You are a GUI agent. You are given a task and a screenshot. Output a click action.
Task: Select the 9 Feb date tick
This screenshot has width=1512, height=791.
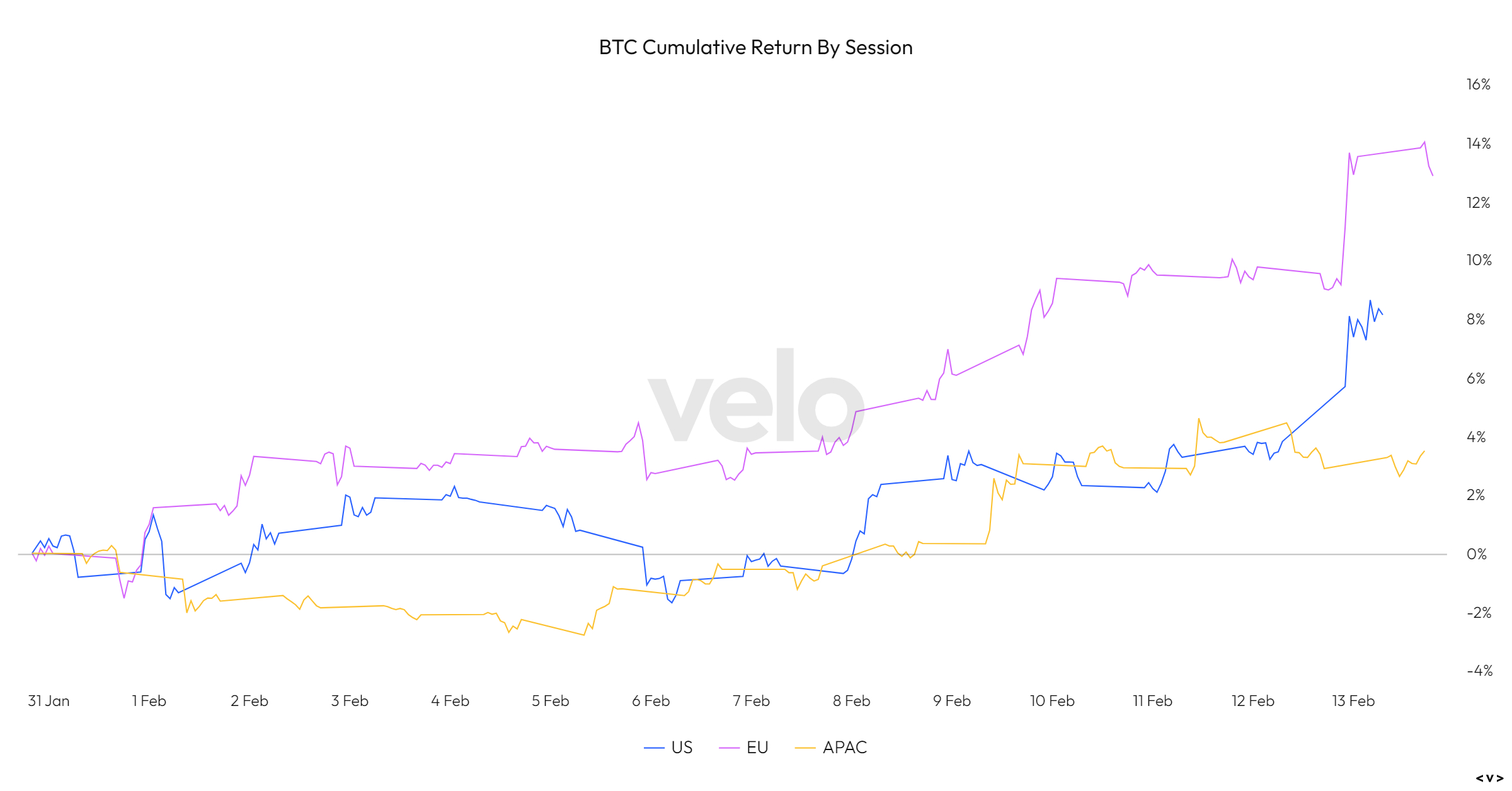[952, 701]
